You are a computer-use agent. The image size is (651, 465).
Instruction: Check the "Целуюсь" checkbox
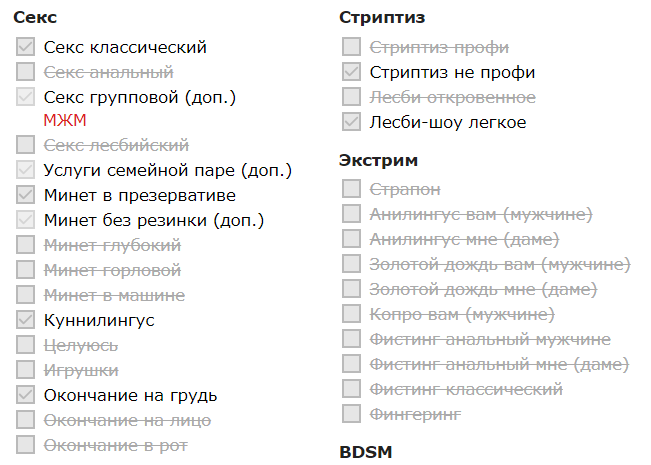pos(25,345)
